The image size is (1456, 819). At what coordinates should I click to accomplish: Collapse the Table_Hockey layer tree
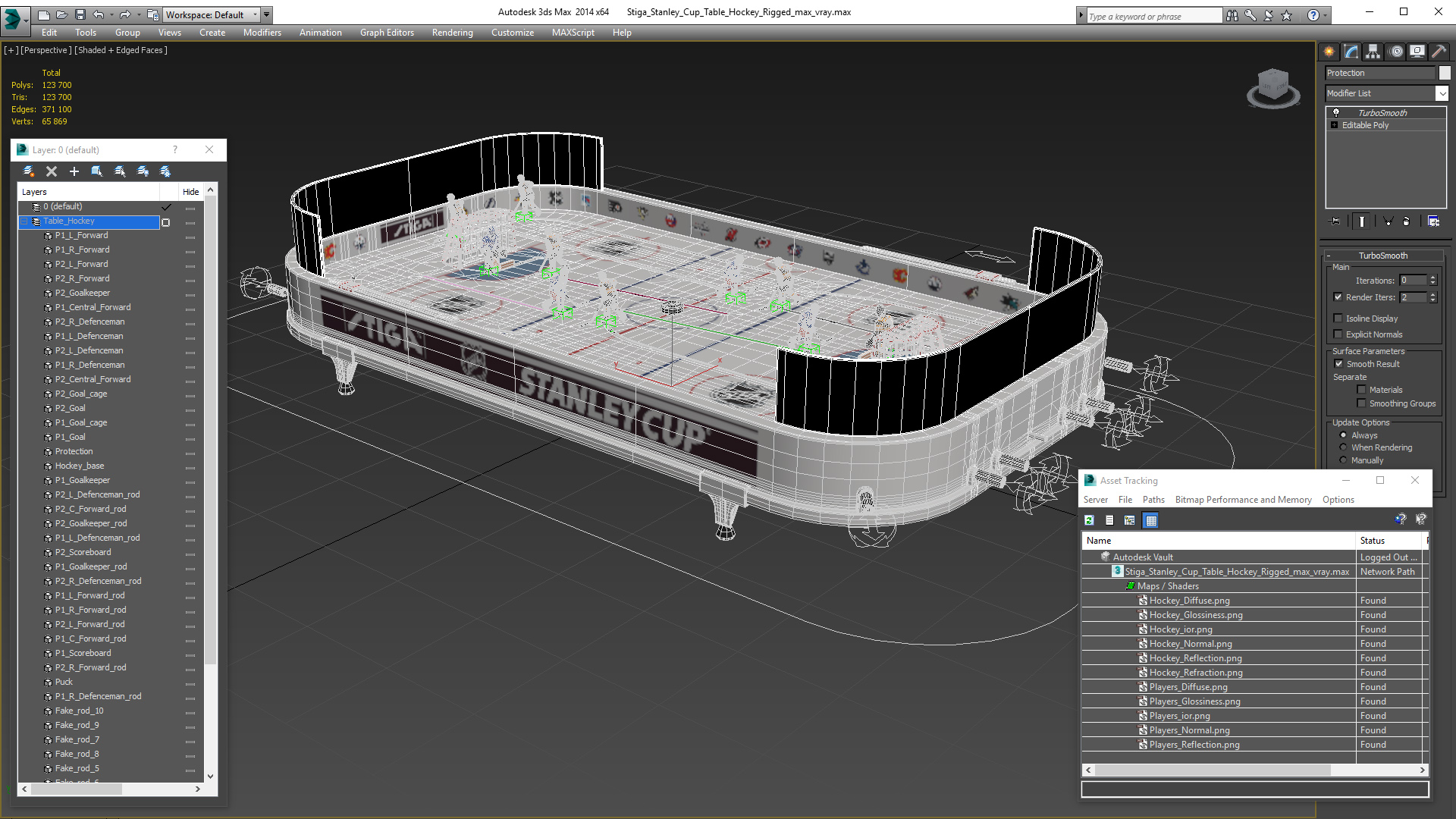coord(24,221)
